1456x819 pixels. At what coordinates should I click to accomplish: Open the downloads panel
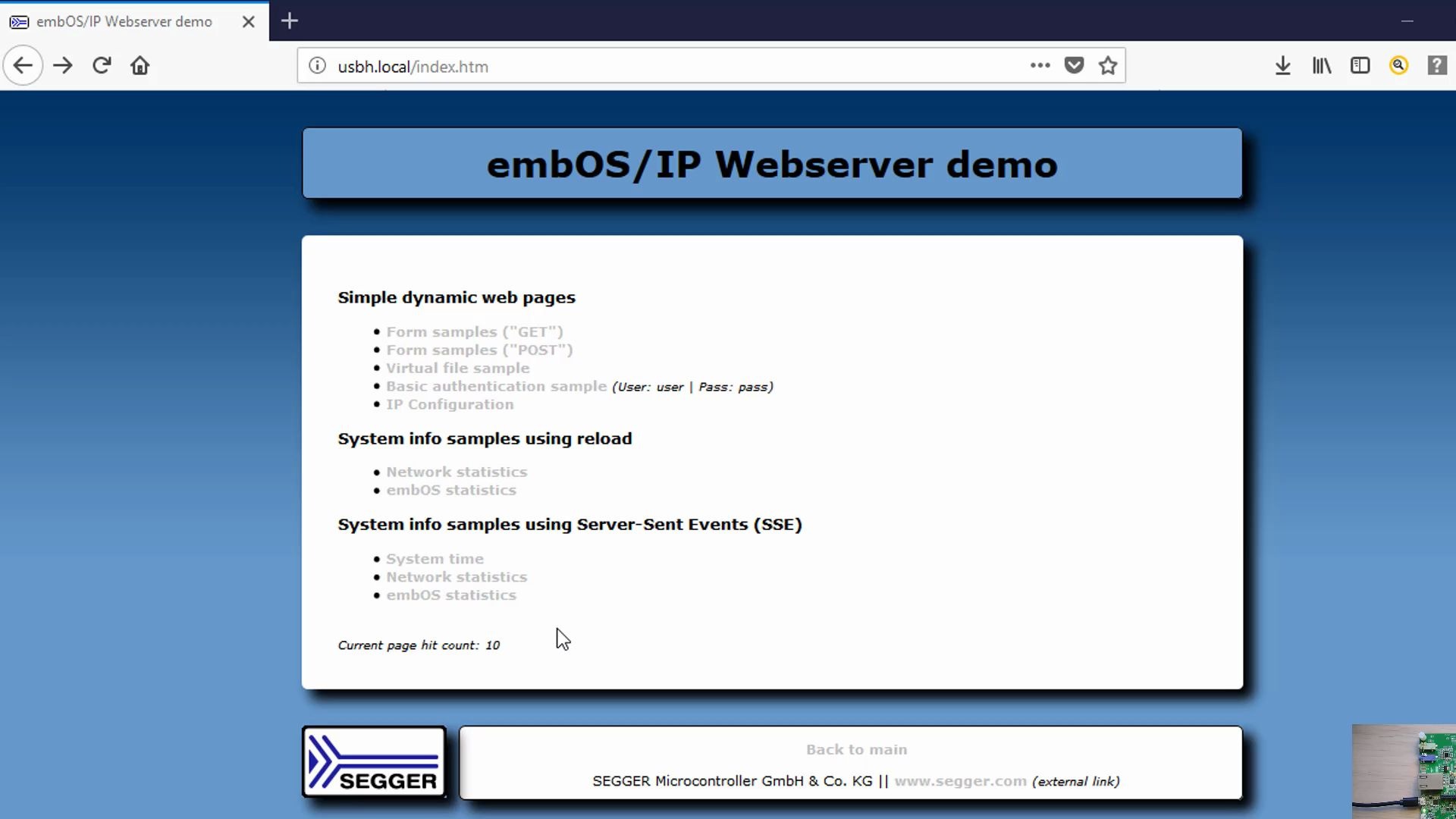[1282, 66]
